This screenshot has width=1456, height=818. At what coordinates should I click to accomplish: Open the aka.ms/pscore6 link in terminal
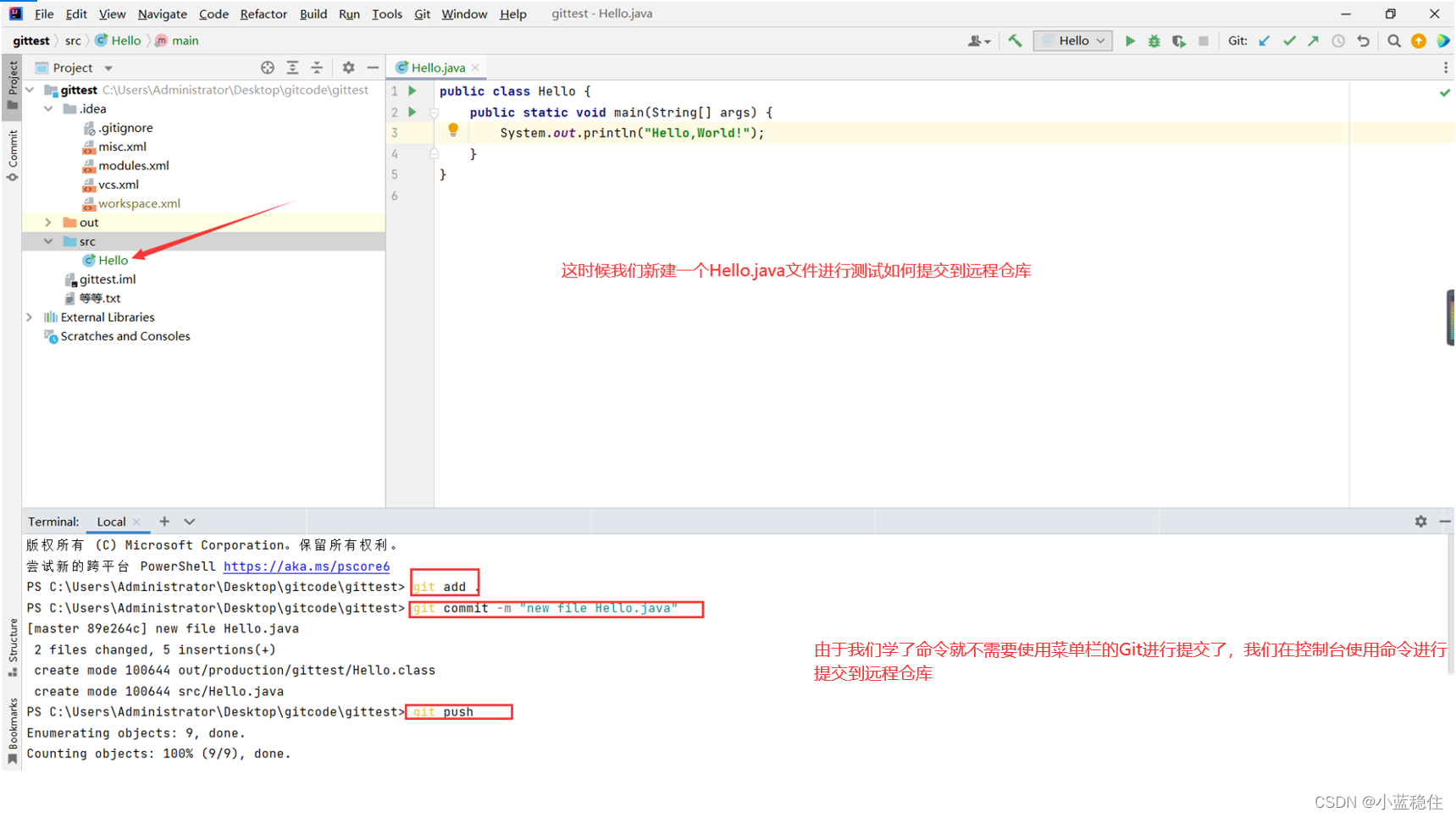(x=307, y=567)
